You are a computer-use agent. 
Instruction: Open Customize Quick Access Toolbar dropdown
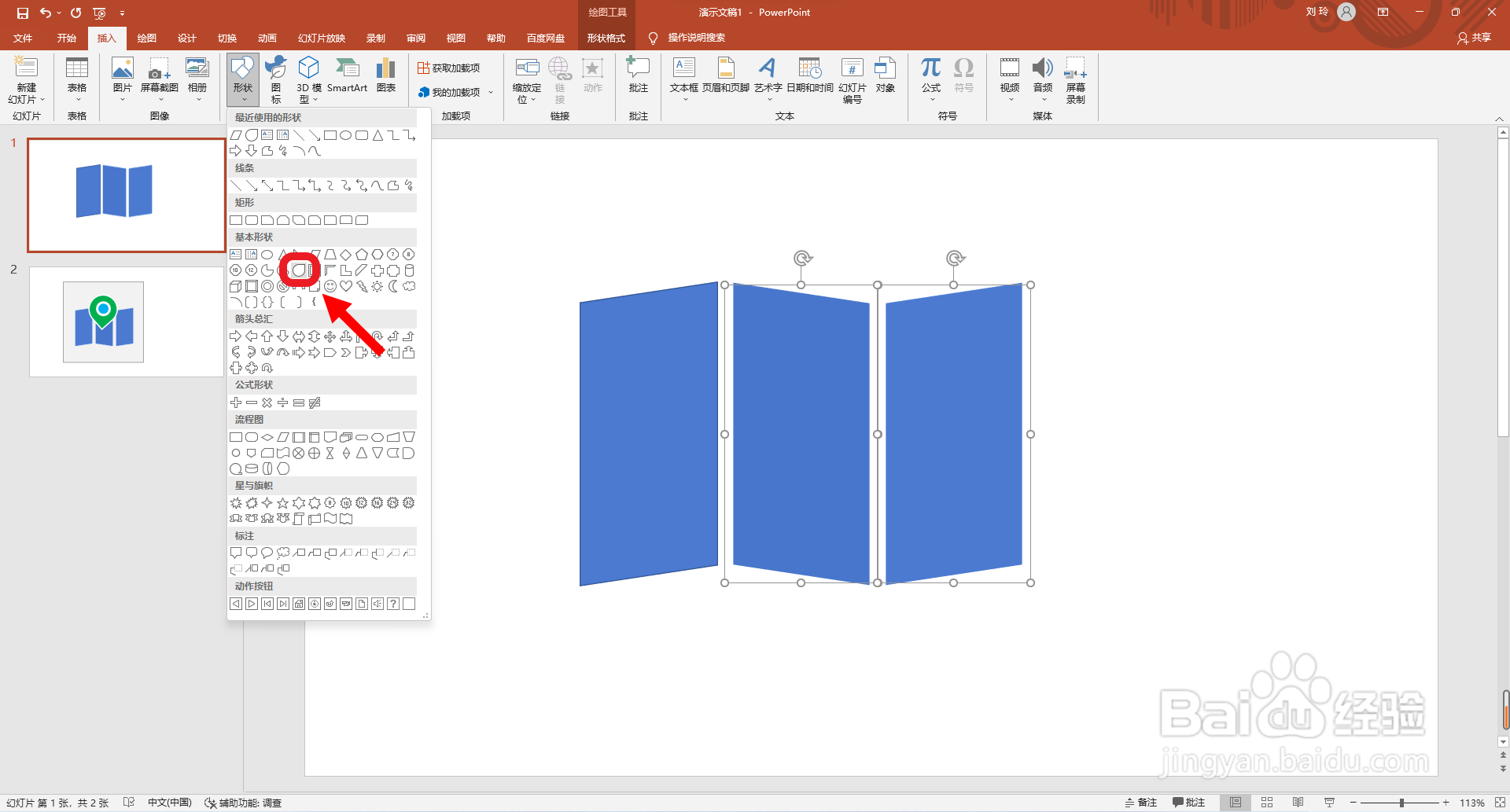[122, 13]
